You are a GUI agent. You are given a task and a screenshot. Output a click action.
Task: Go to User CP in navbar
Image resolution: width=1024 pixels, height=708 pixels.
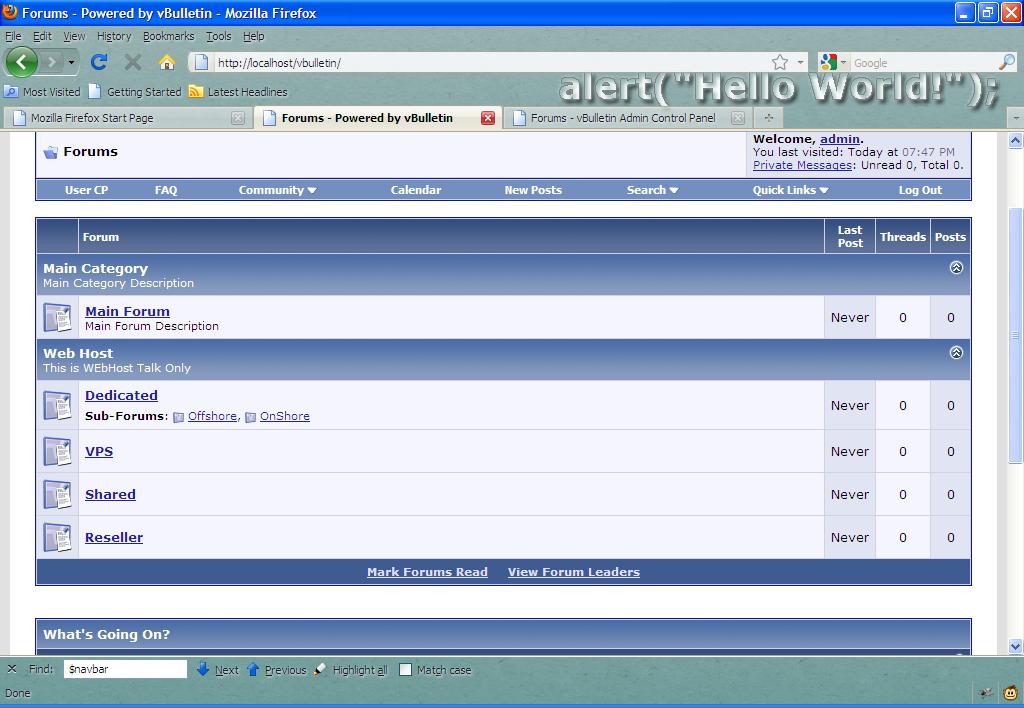(x=86, y=190)
